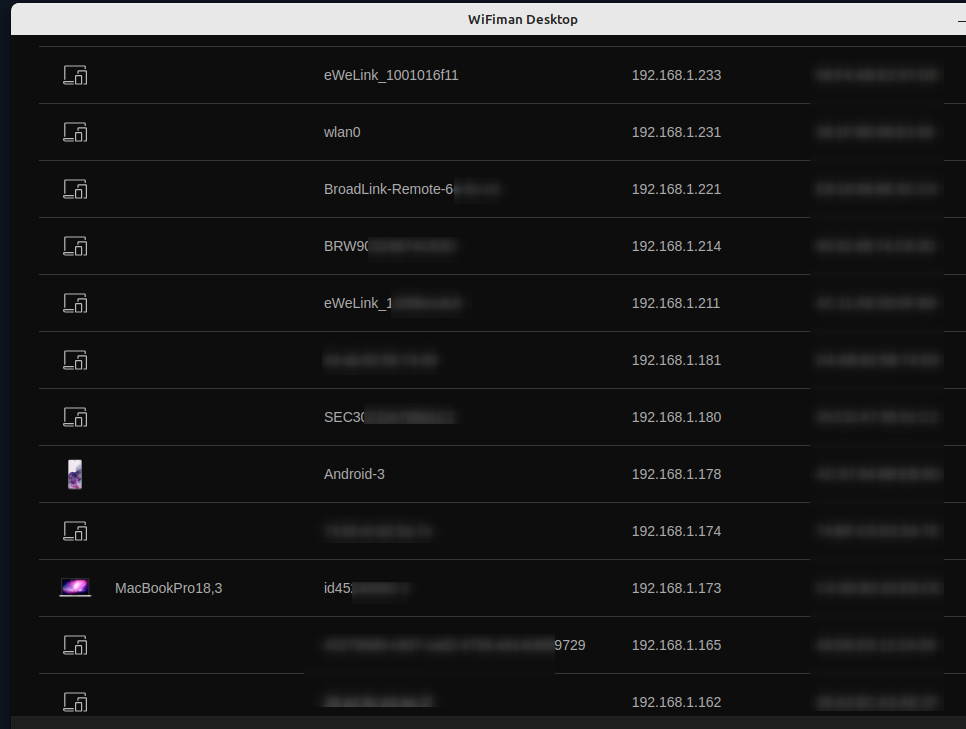Click device icon in 192.168.1.174 row
Image resolution: width=966 pixels, height=729 pixels.
coord(75,531)
